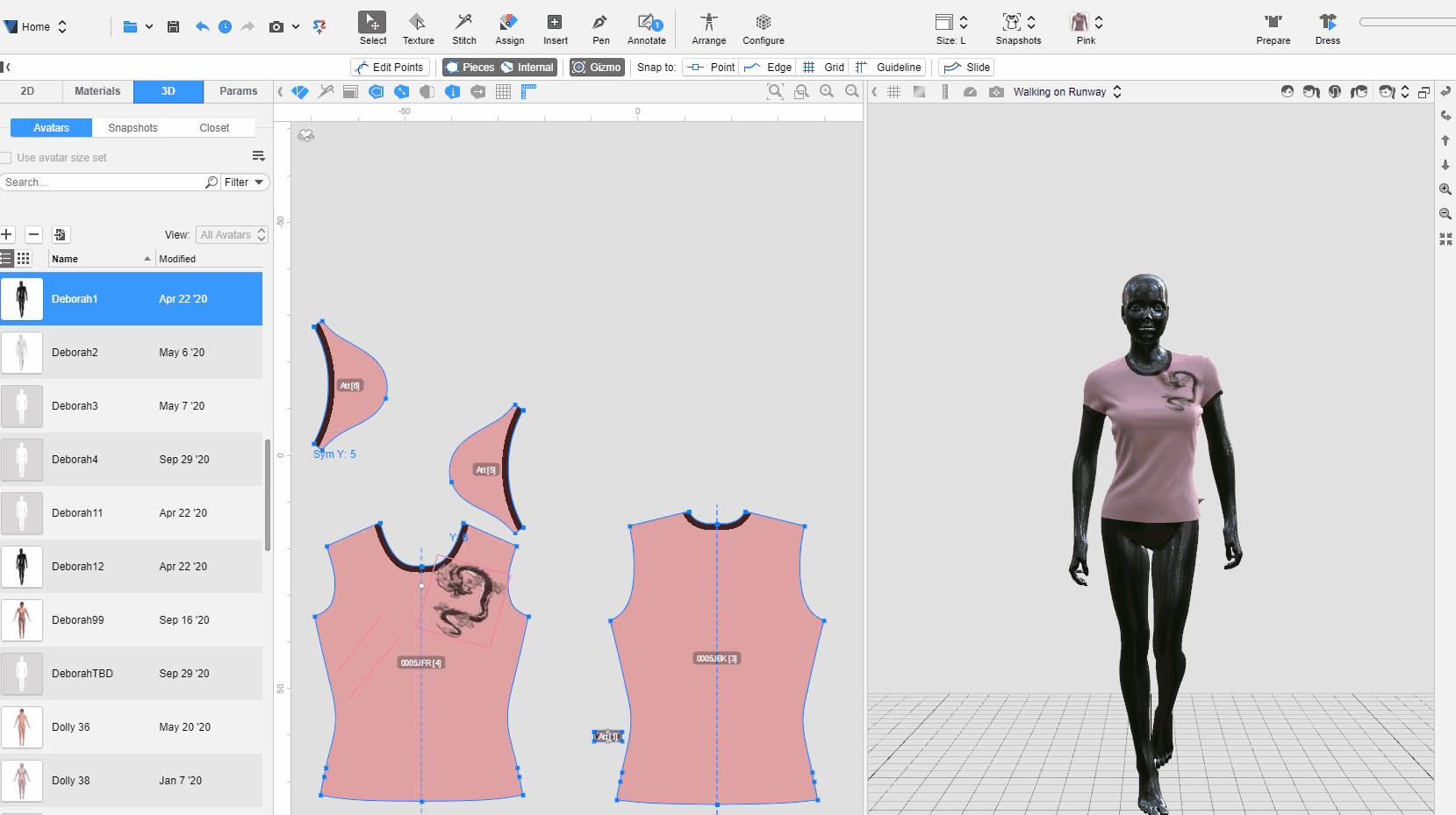Open the Snapshots selector
Screen dimensions: 1456x815
pyautogui.click(x=1018, y=28)
